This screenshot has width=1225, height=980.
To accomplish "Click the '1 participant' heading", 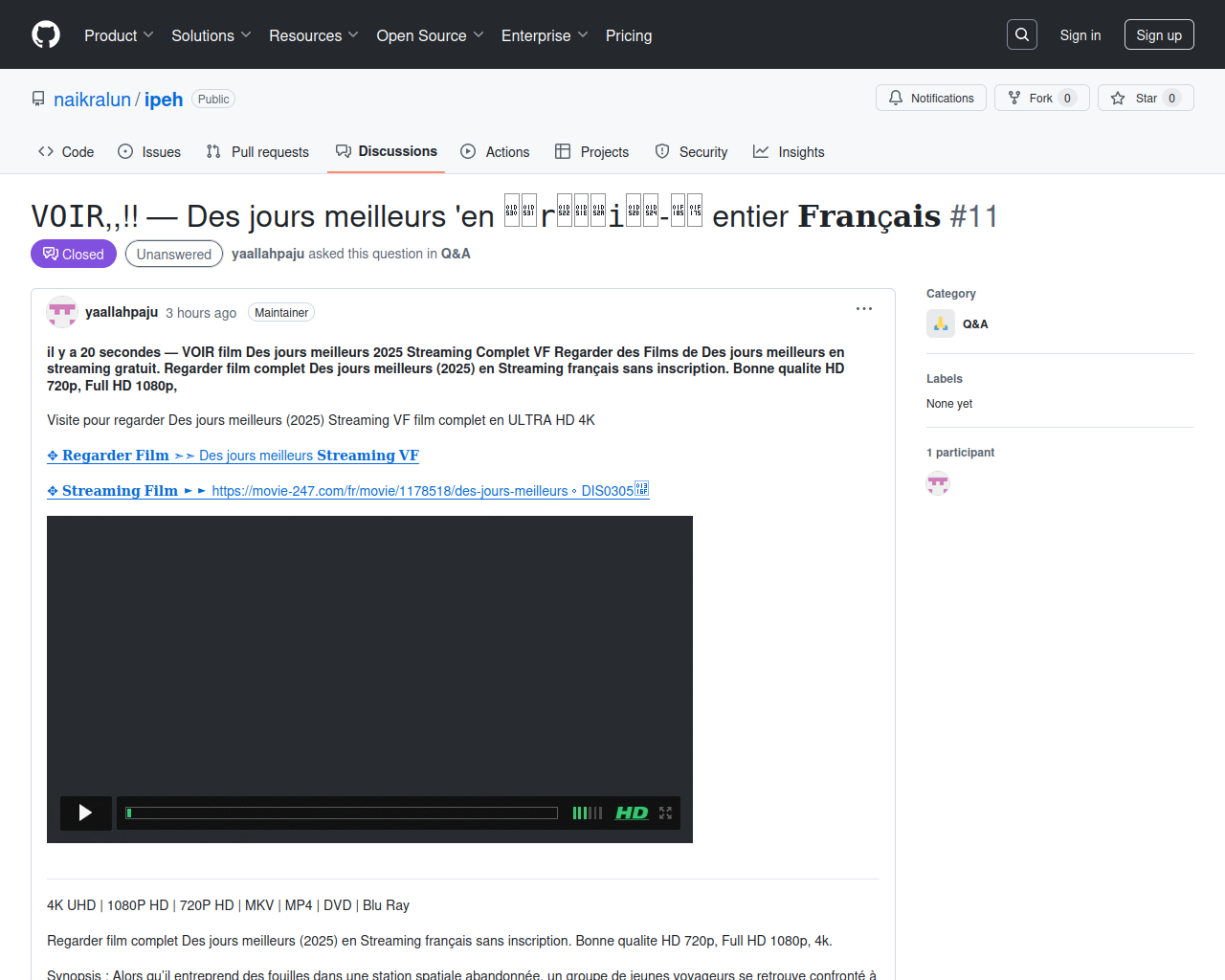I will click(x=960, y=453).
